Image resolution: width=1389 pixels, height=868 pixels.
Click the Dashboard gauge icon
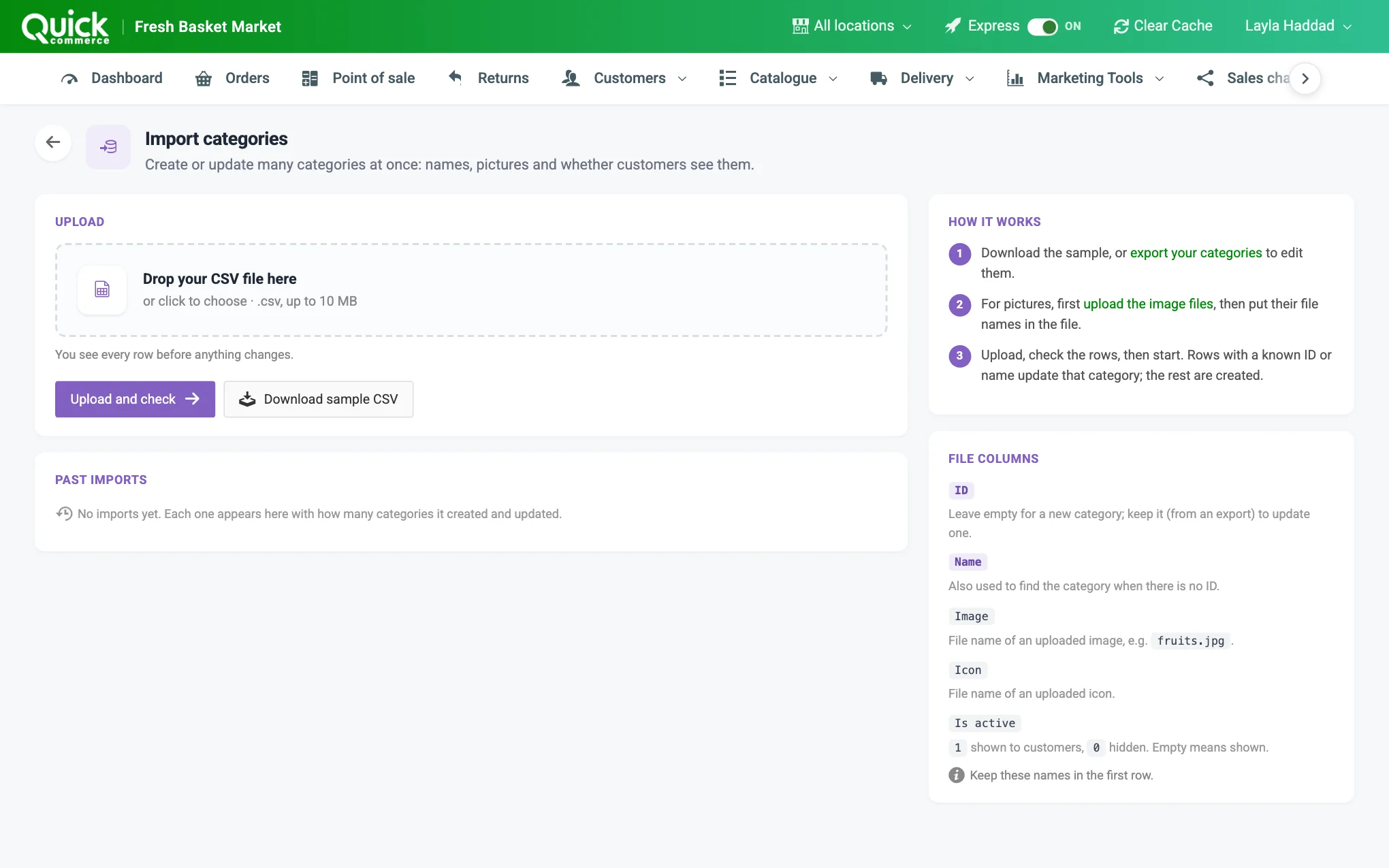69,78
